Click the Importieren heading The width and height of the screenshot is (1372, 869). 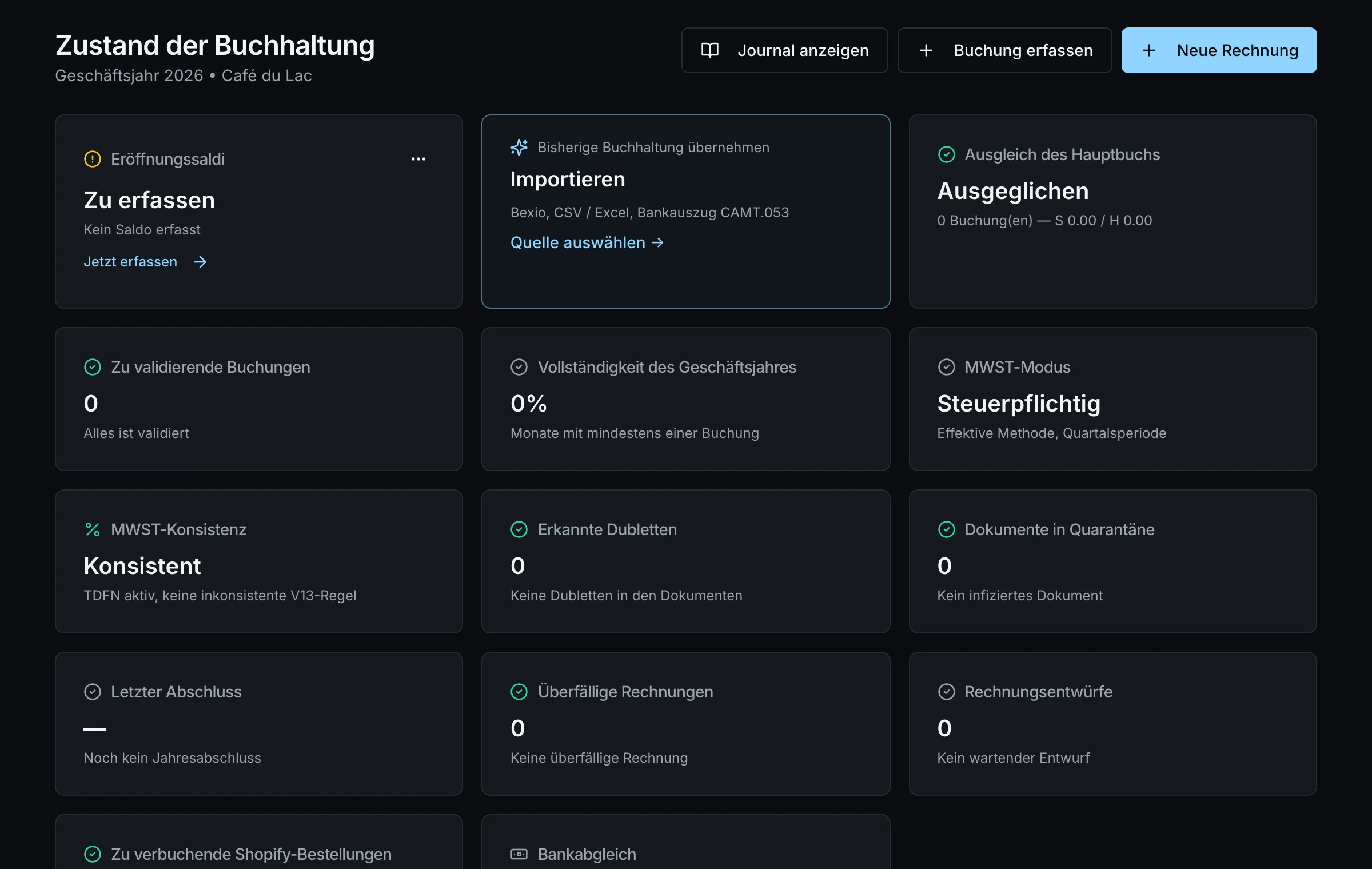coord(568,179)
